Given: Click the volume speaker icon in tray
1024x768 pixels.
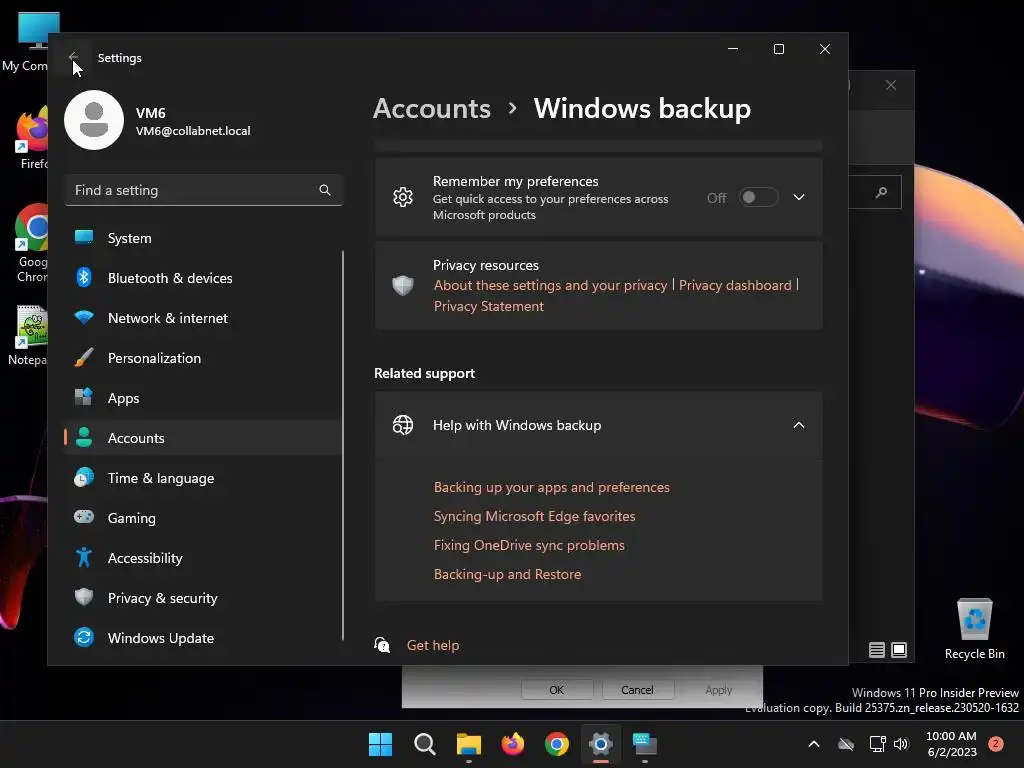Looking at the screenshot, I should click(901, 744).
